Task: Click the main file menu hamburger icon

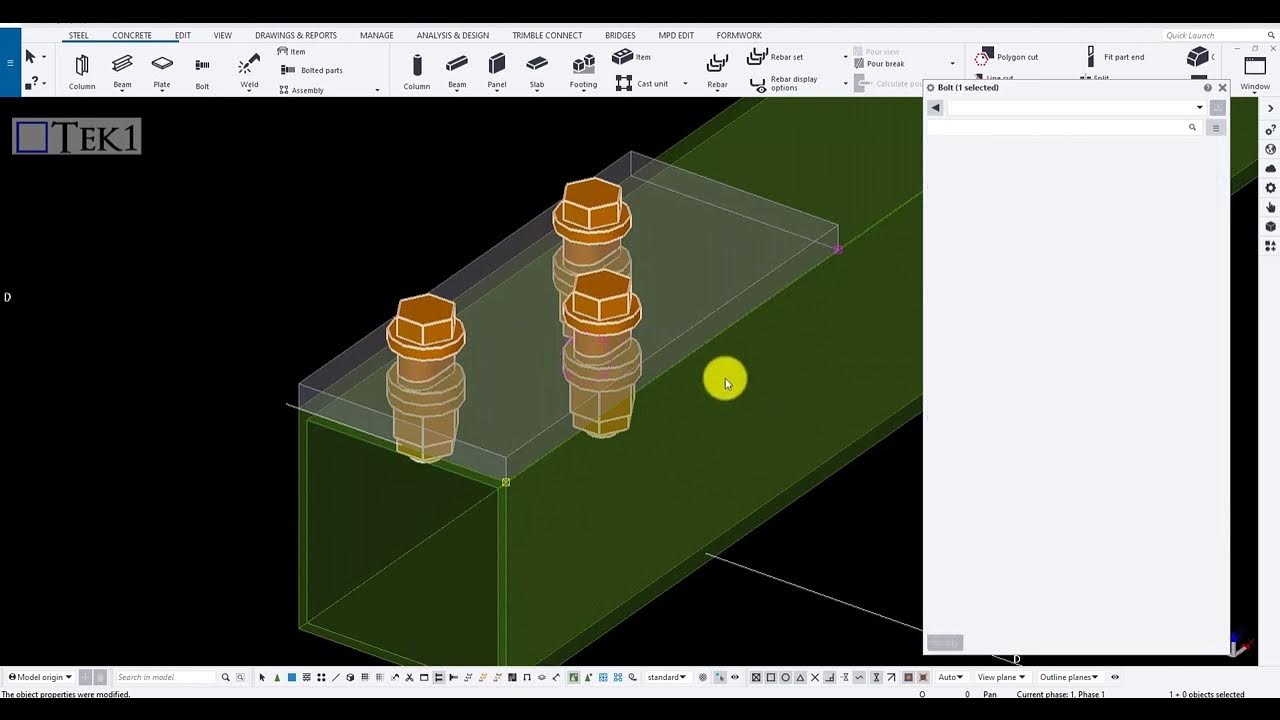Action: (10, 62)
